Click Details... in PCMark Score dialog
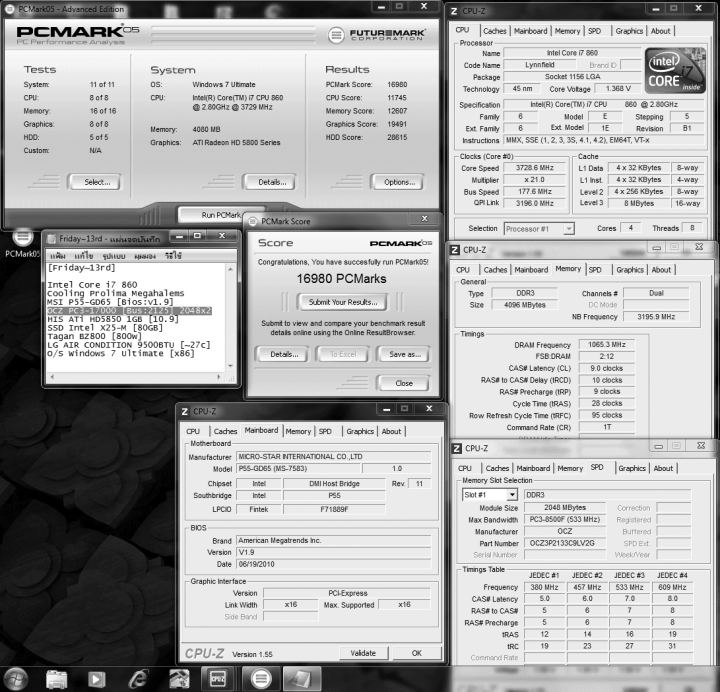This screenshot has width=720, height=692. [283, 354]
